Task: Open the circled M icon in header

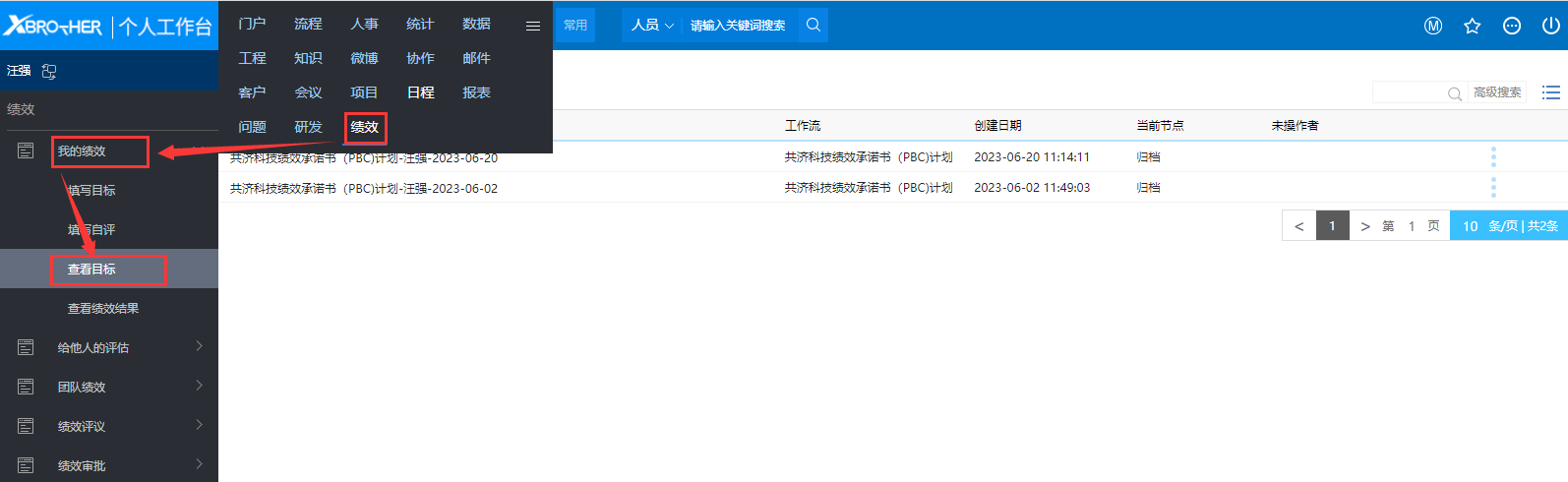Action: click(1433, 27)
